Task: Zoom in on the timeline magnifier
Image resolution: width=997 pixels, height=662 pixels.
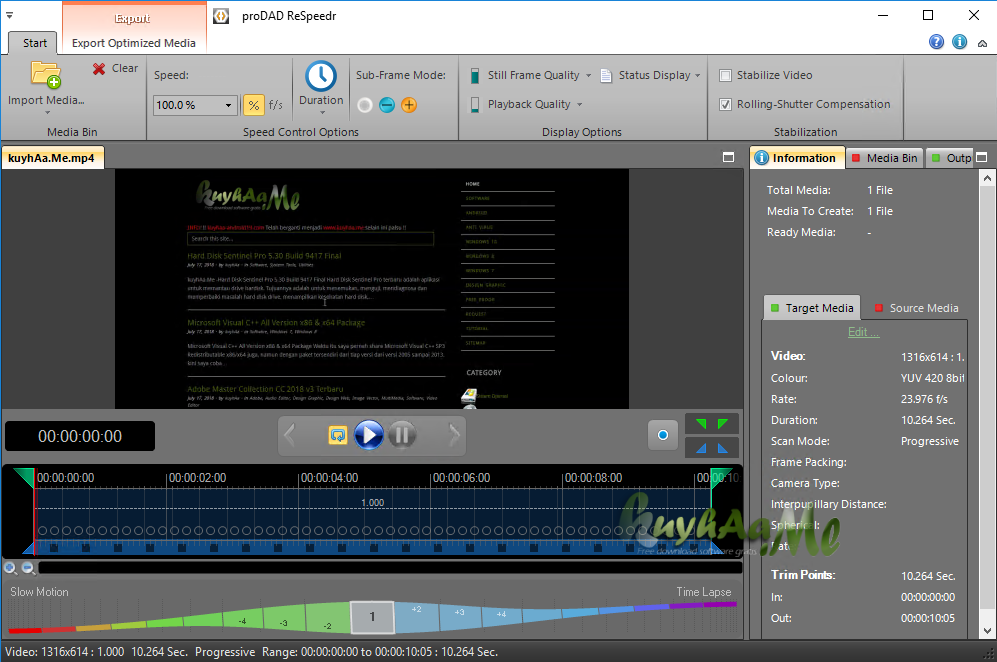Action: [x=10, y=568]
